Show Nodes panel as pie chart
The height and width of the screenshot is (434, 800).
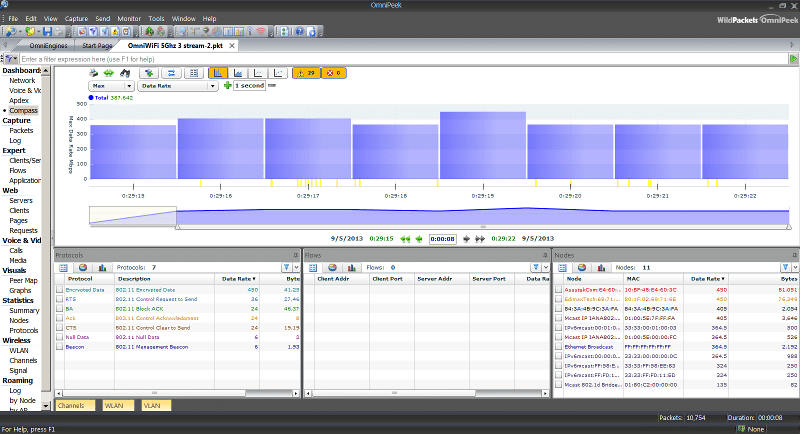582,268
